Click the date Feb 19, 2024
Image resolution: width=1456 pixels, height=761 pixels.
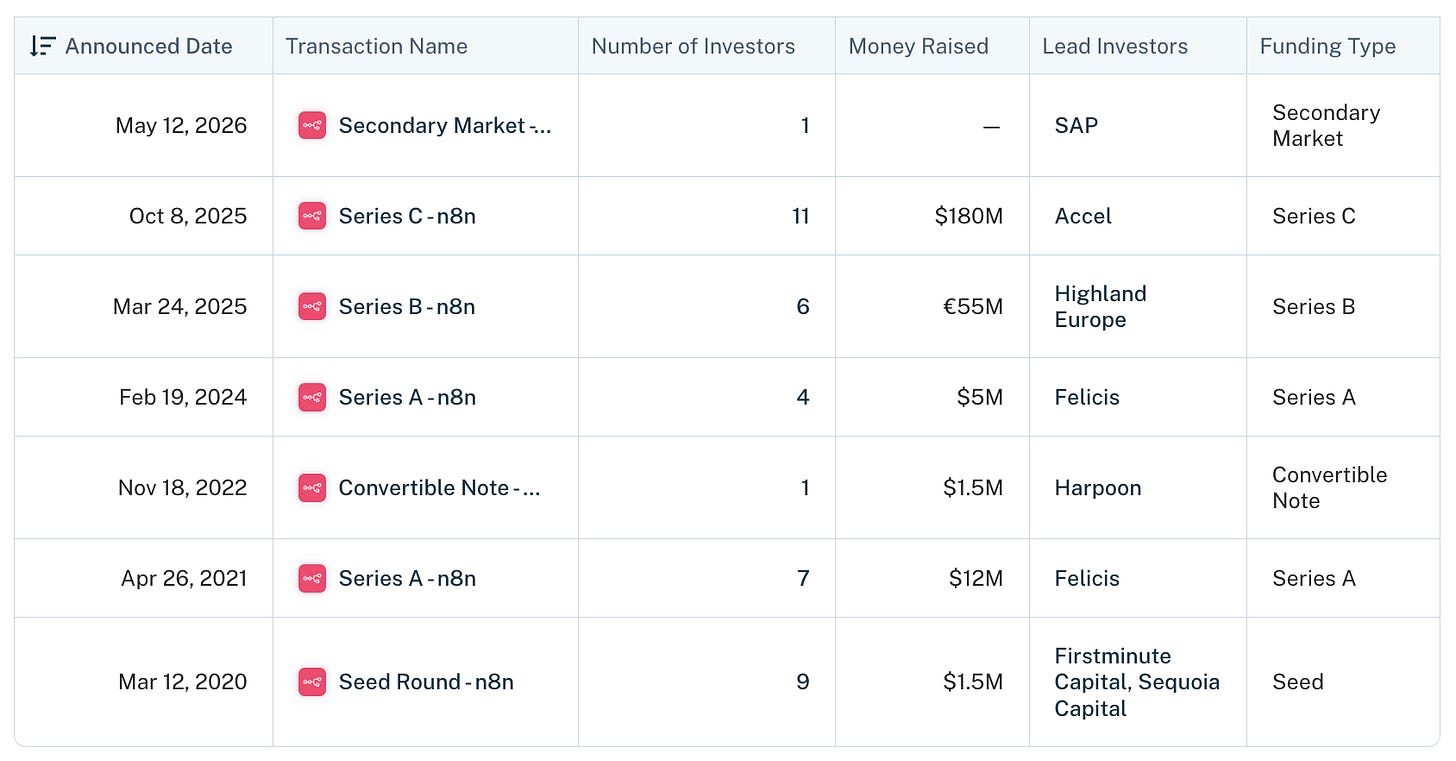(x=183, y=397)
